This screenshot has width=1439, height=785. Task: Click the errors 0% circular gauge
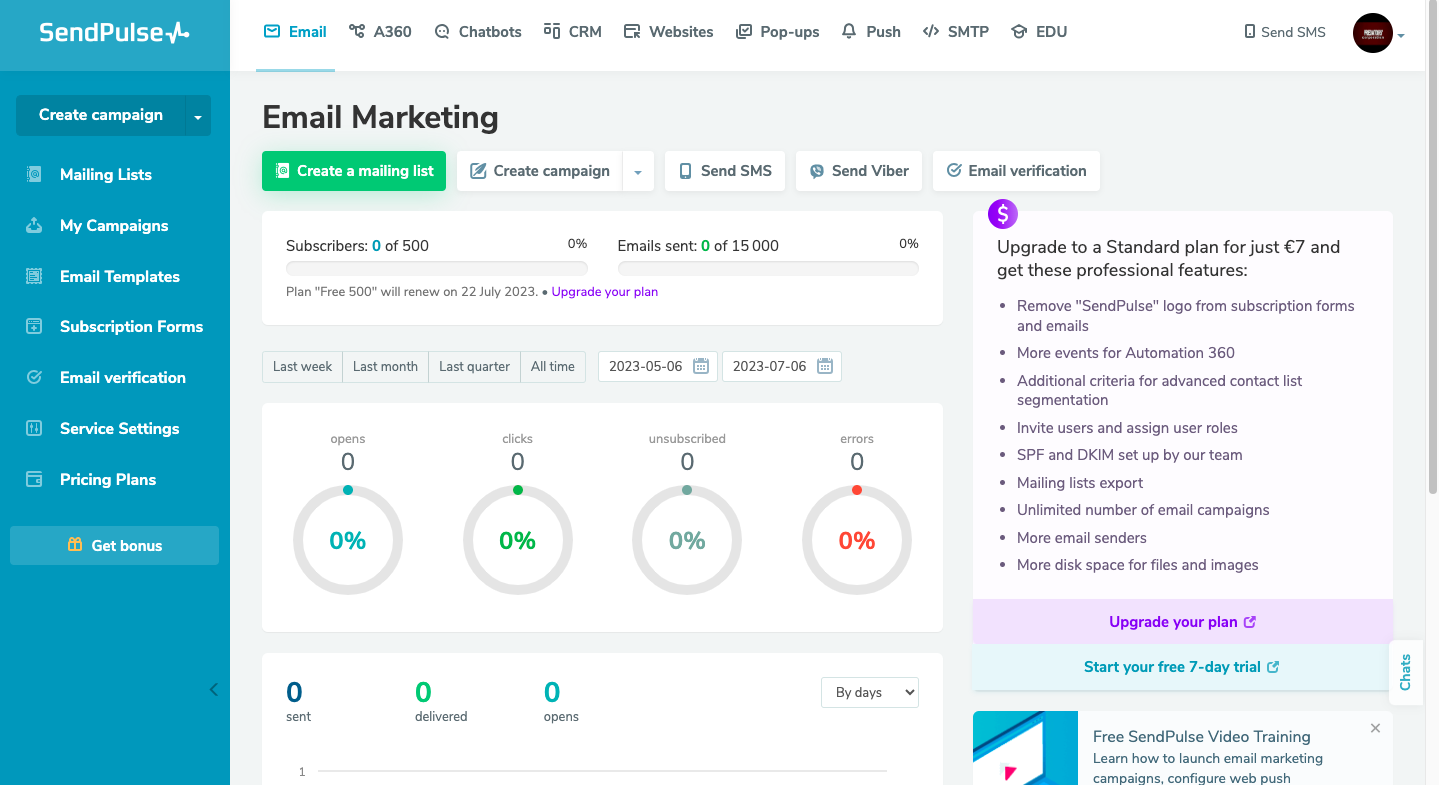pos(857,540)
